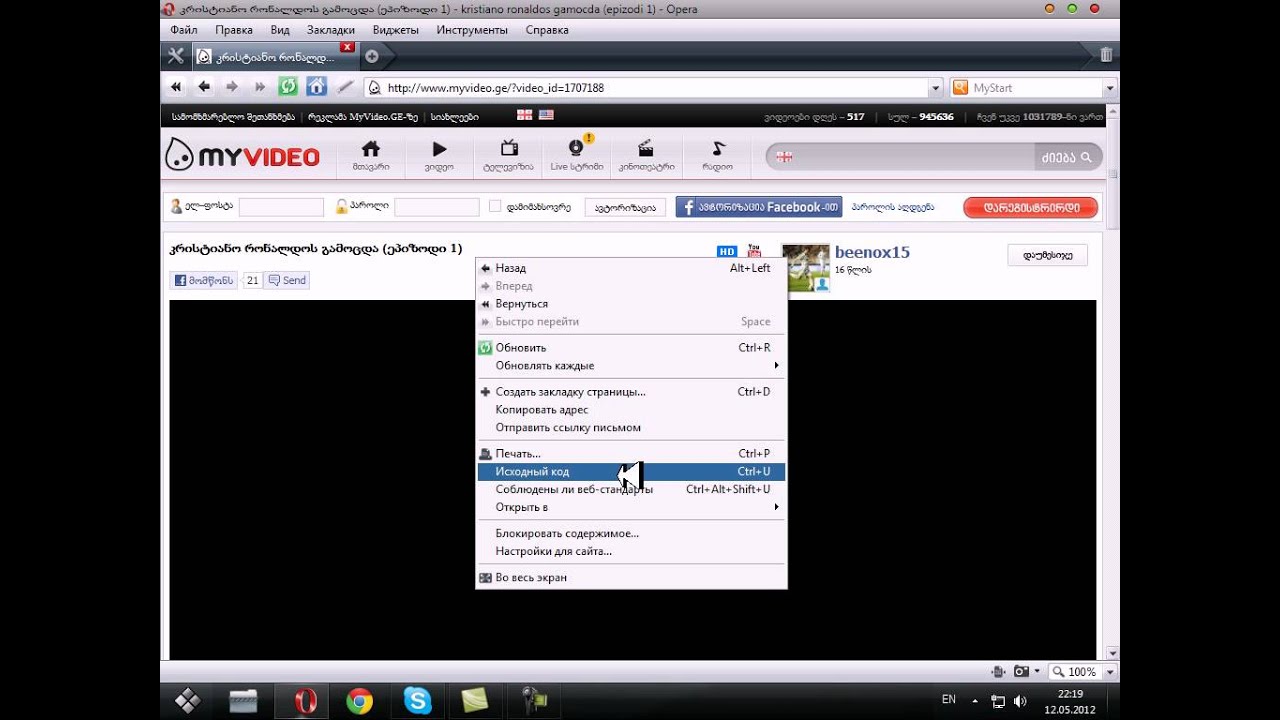Go back with the Back arrow button
The height and width of the screenshot is (720, 1280).
pos(204,87)
